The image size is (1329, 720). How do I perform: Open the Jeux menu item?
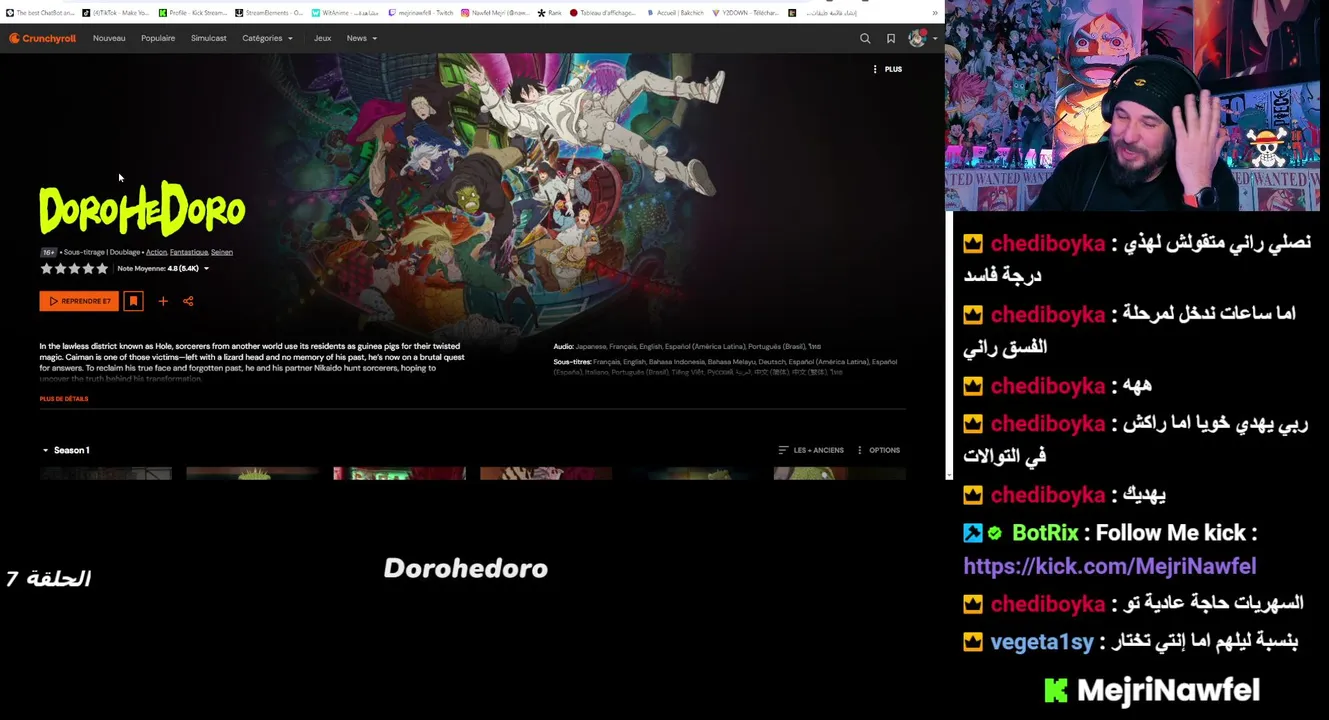(322, 38)
